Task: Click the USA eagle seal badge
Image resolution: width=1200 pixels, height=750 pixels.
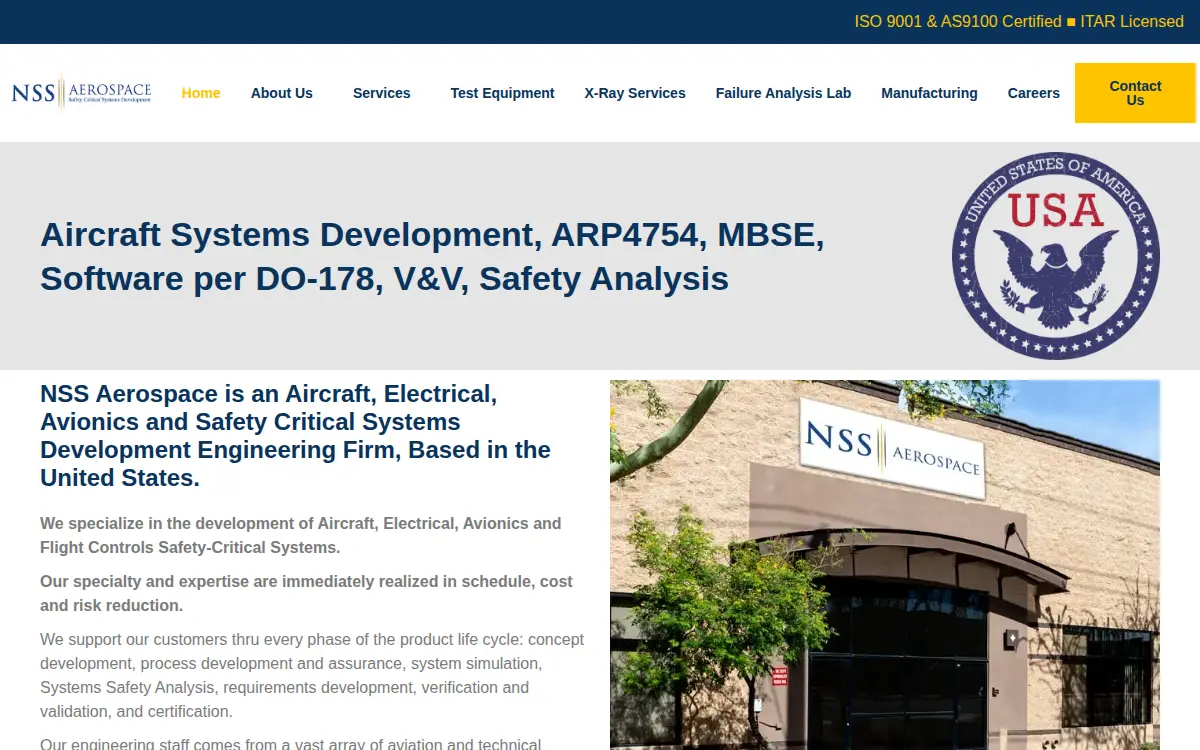Action: click(x=1056, y=256)
